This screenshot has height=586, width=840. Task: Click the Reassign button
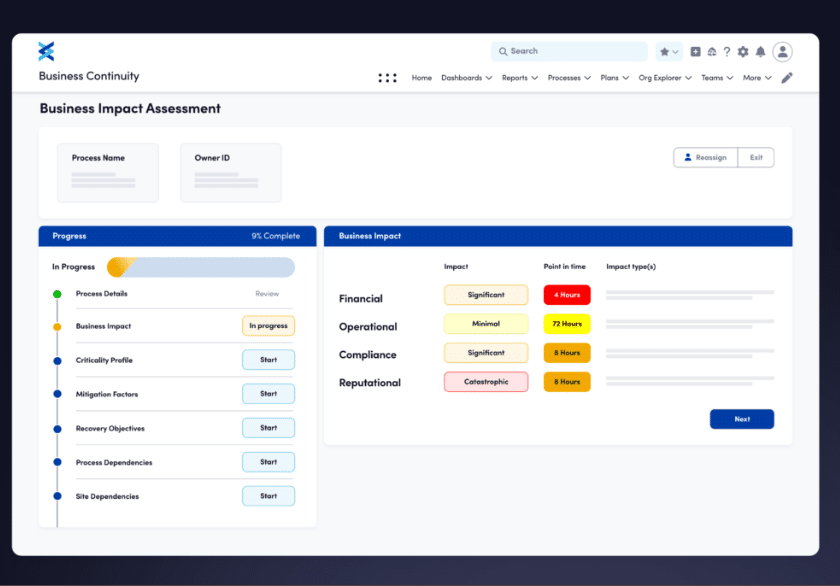pyautogui.click(x=704, y=157)
